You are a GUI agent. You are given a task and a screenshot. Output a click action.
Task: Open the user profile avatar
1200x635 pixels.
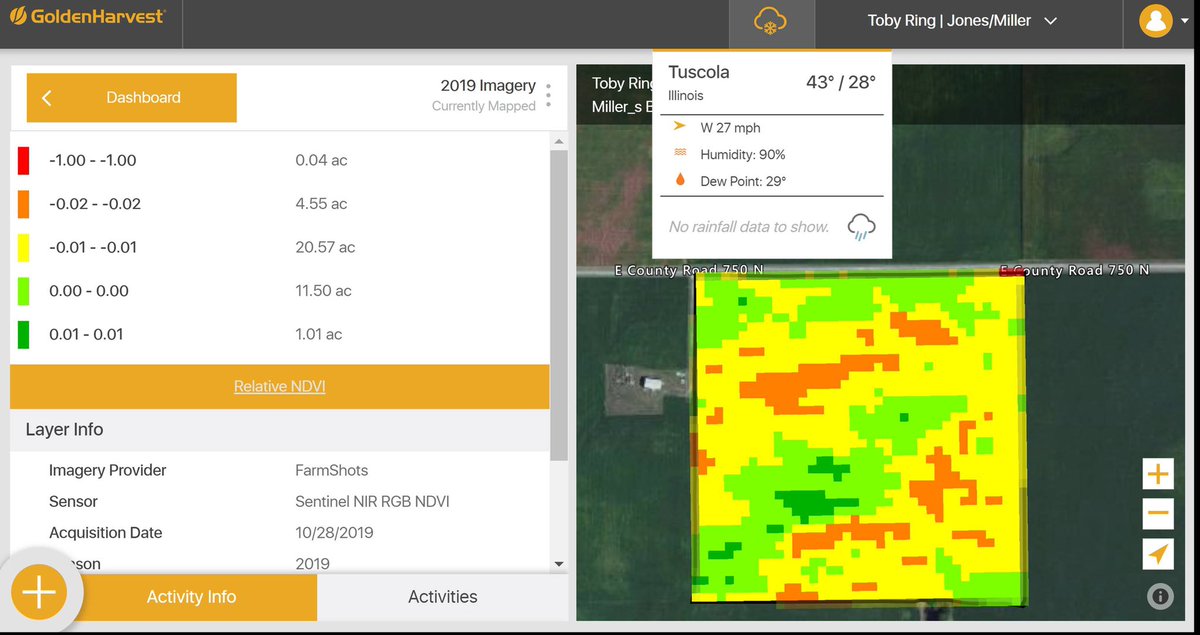(x=1156, y=20)
